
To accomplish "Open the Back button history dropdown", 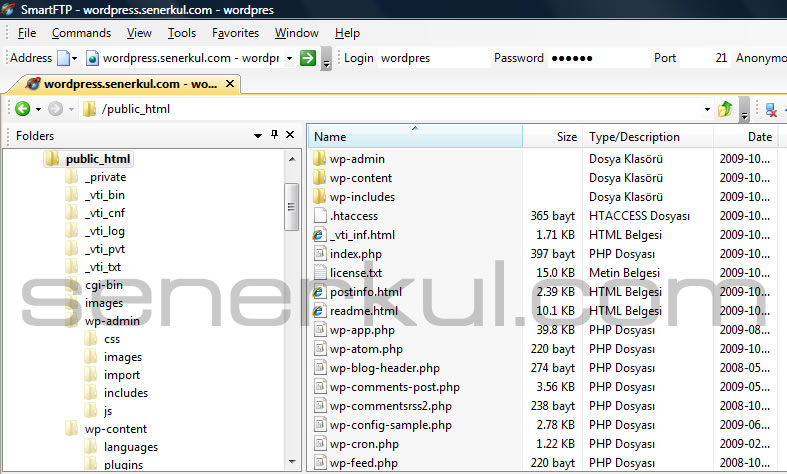I will point(38,109).
